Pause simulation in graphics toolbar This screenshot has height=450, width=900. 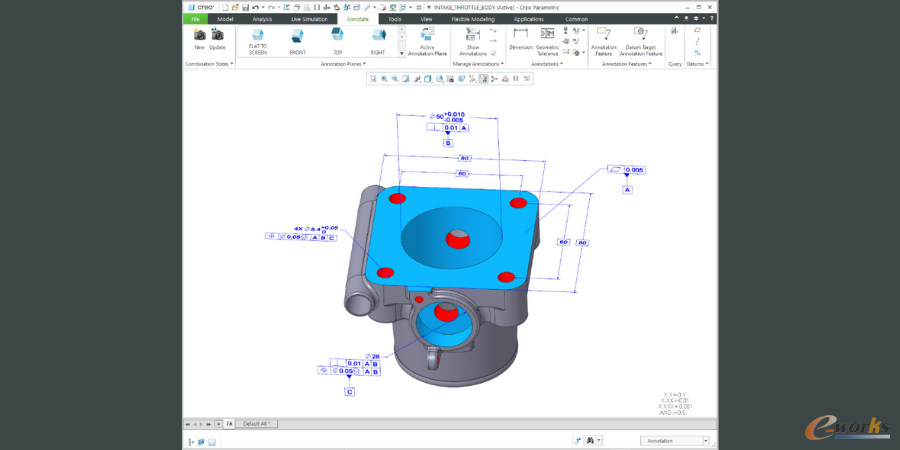point(515,79)
